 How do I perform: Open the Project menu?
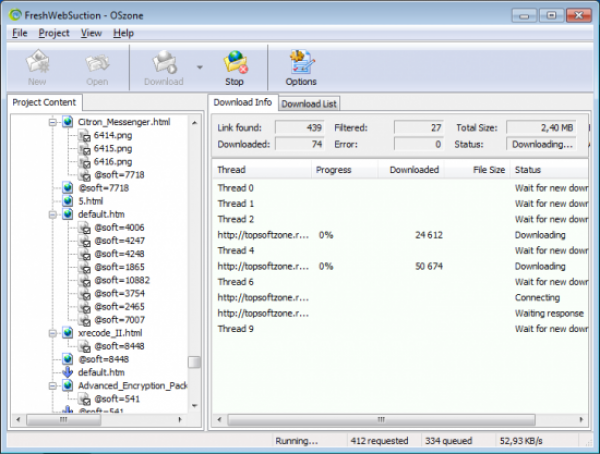point(54,33)
